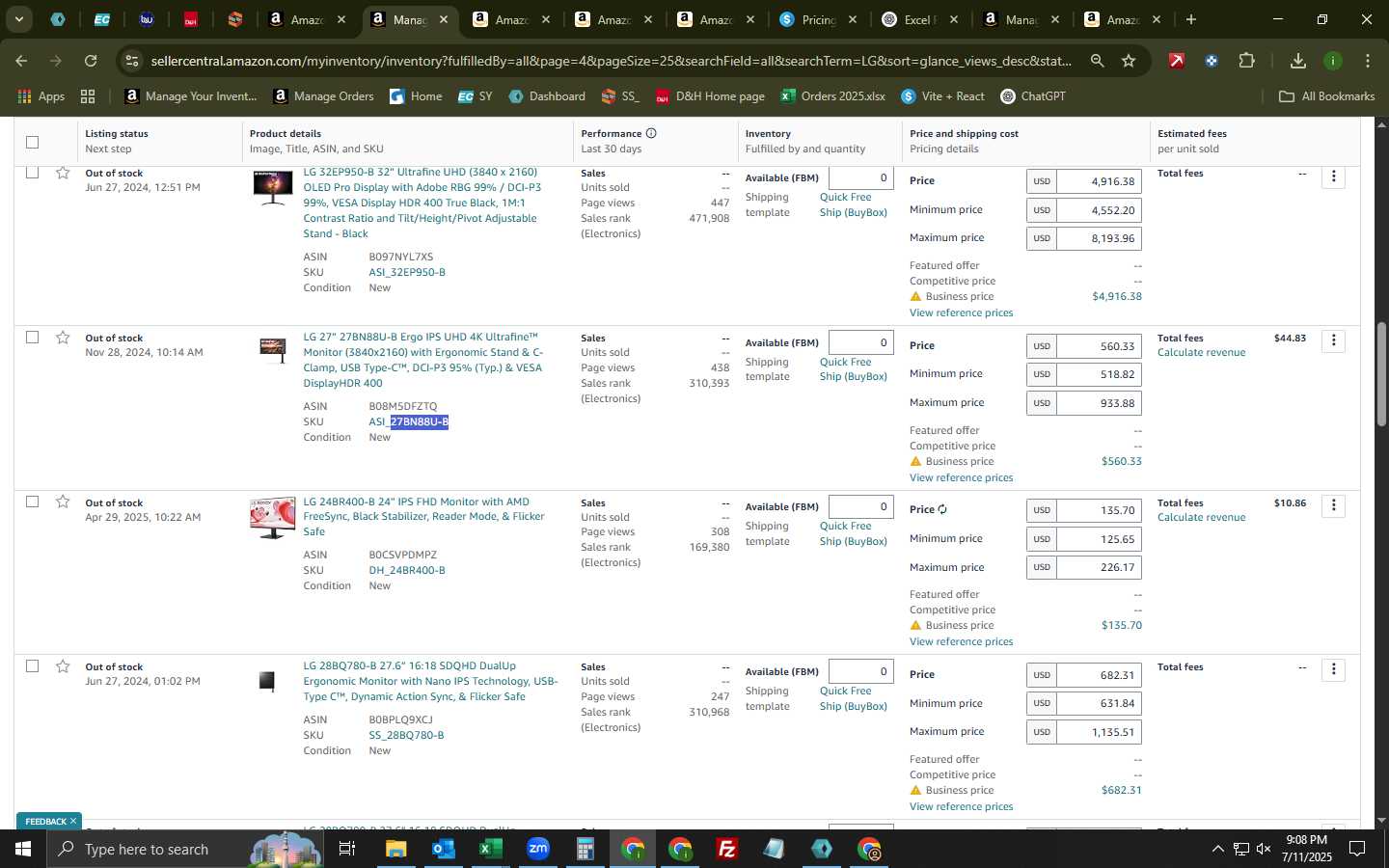The image size is (1389, 868).
Task: Click the SKU link SS_28BQ780-B
Action: point(406,735)
